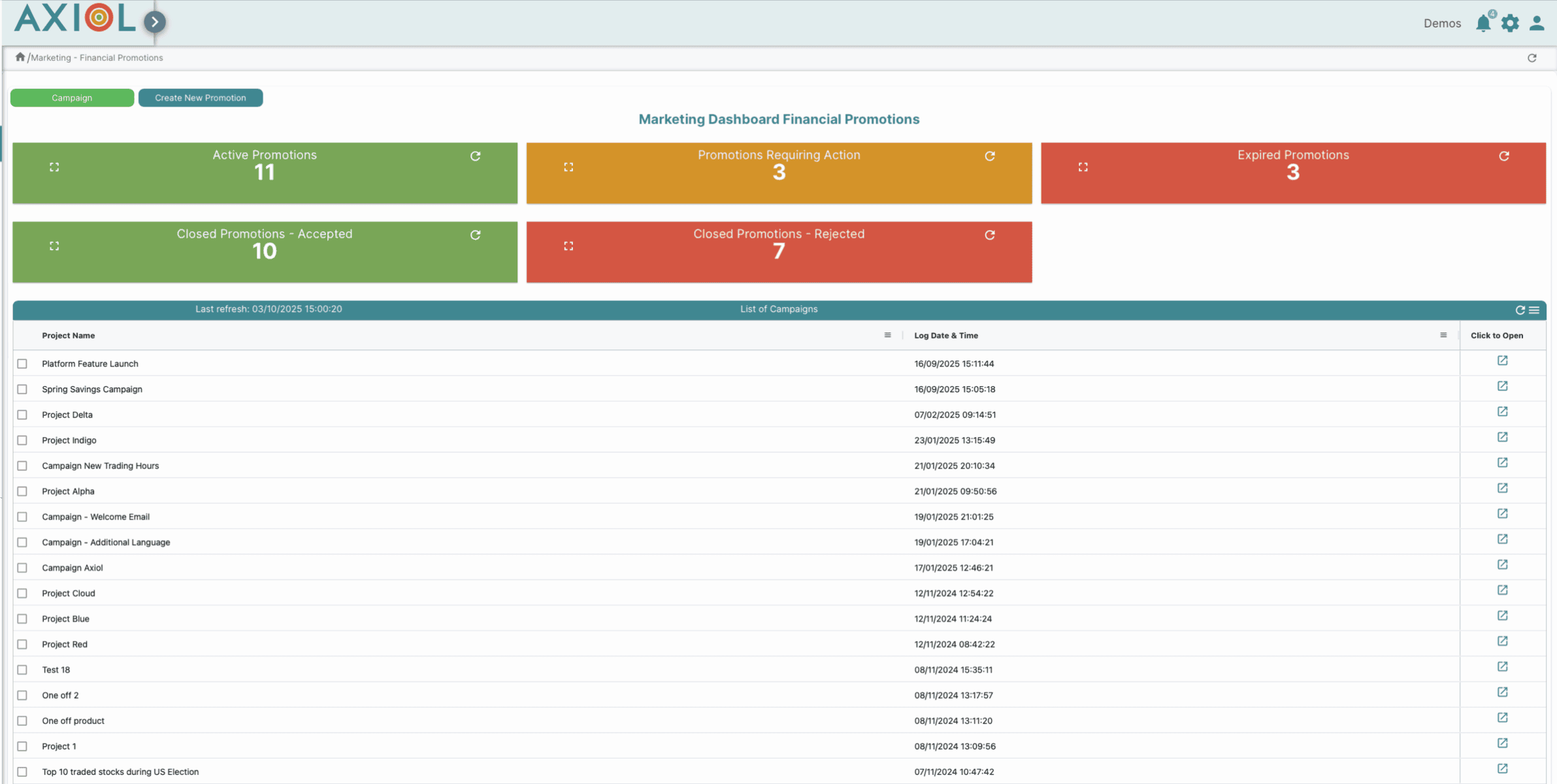
Task: Refresh the page using breadcrumb bar refresh icon
Action: pos(1532,58)
